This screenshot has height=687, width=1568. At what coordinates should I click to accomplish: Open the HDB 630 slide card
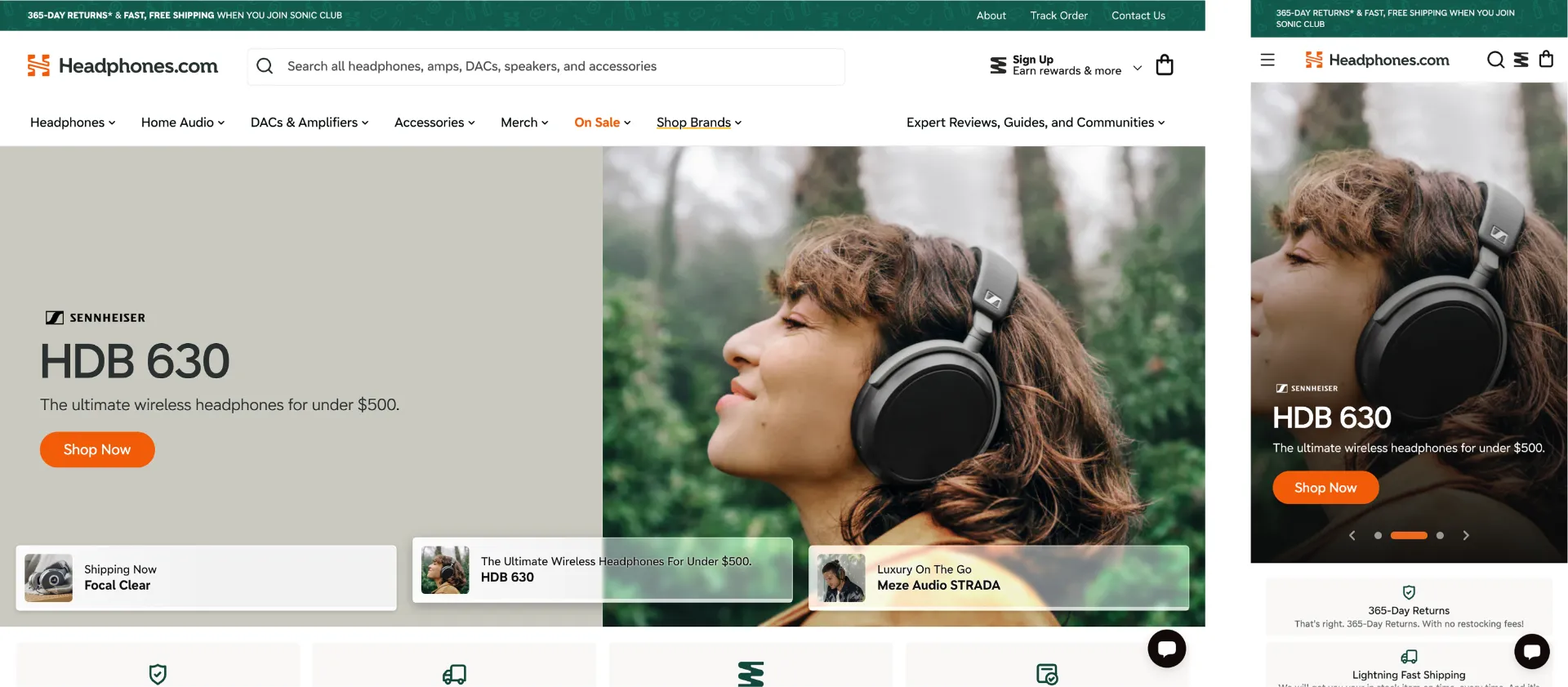point(602,569)
